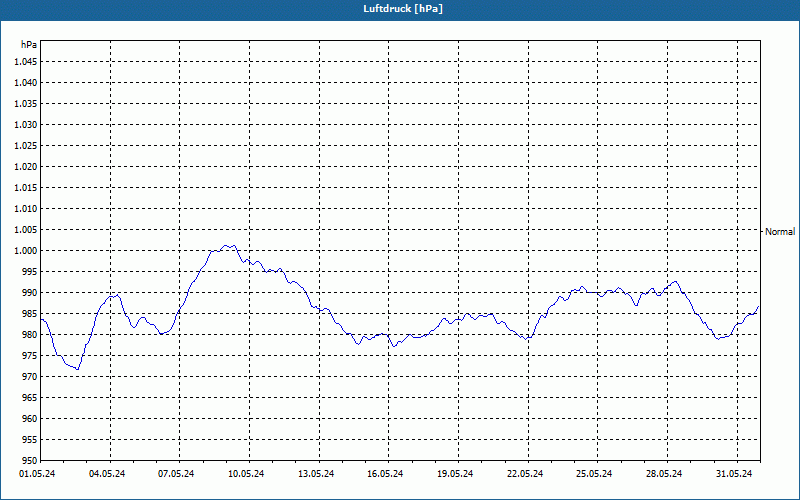Click the 1.040 pressure axis label
800x500 pixels.
25,83
